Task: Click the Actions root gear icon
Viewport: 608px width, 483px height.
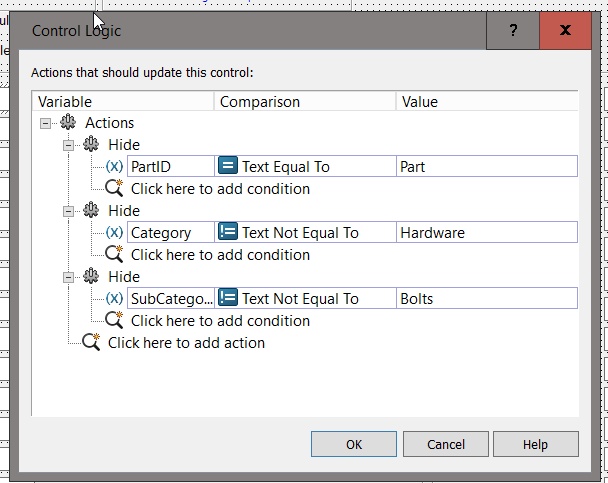Action: (68, 122)
